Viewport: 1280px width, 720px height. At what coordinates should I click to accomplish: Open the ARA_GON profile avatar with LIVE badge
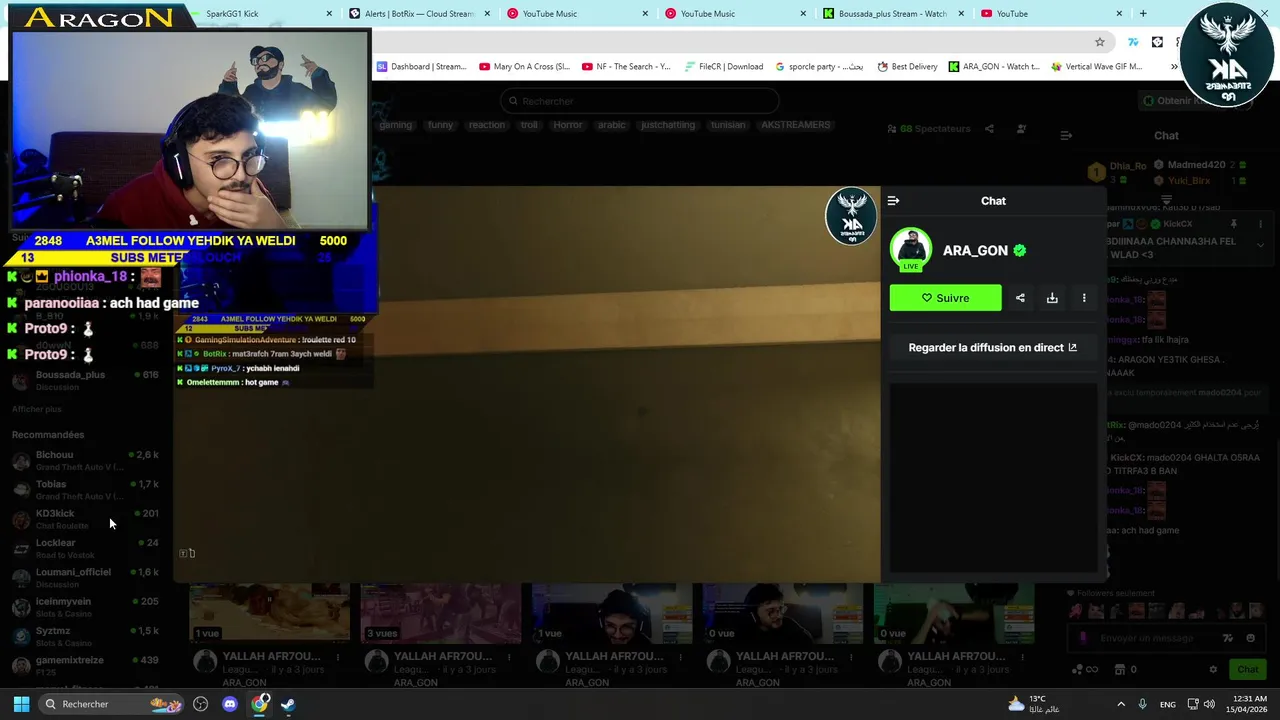click(x=910, y=250)
